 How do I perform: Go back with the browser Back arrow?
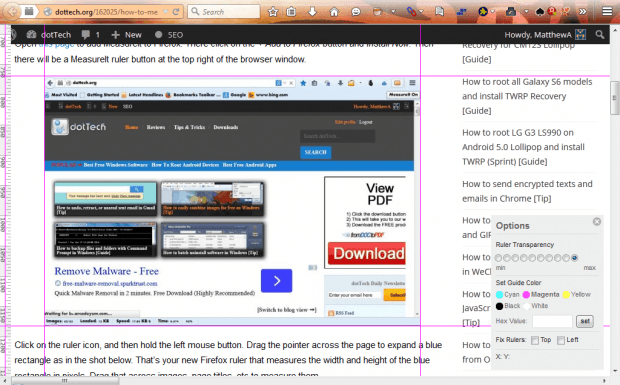12,11
